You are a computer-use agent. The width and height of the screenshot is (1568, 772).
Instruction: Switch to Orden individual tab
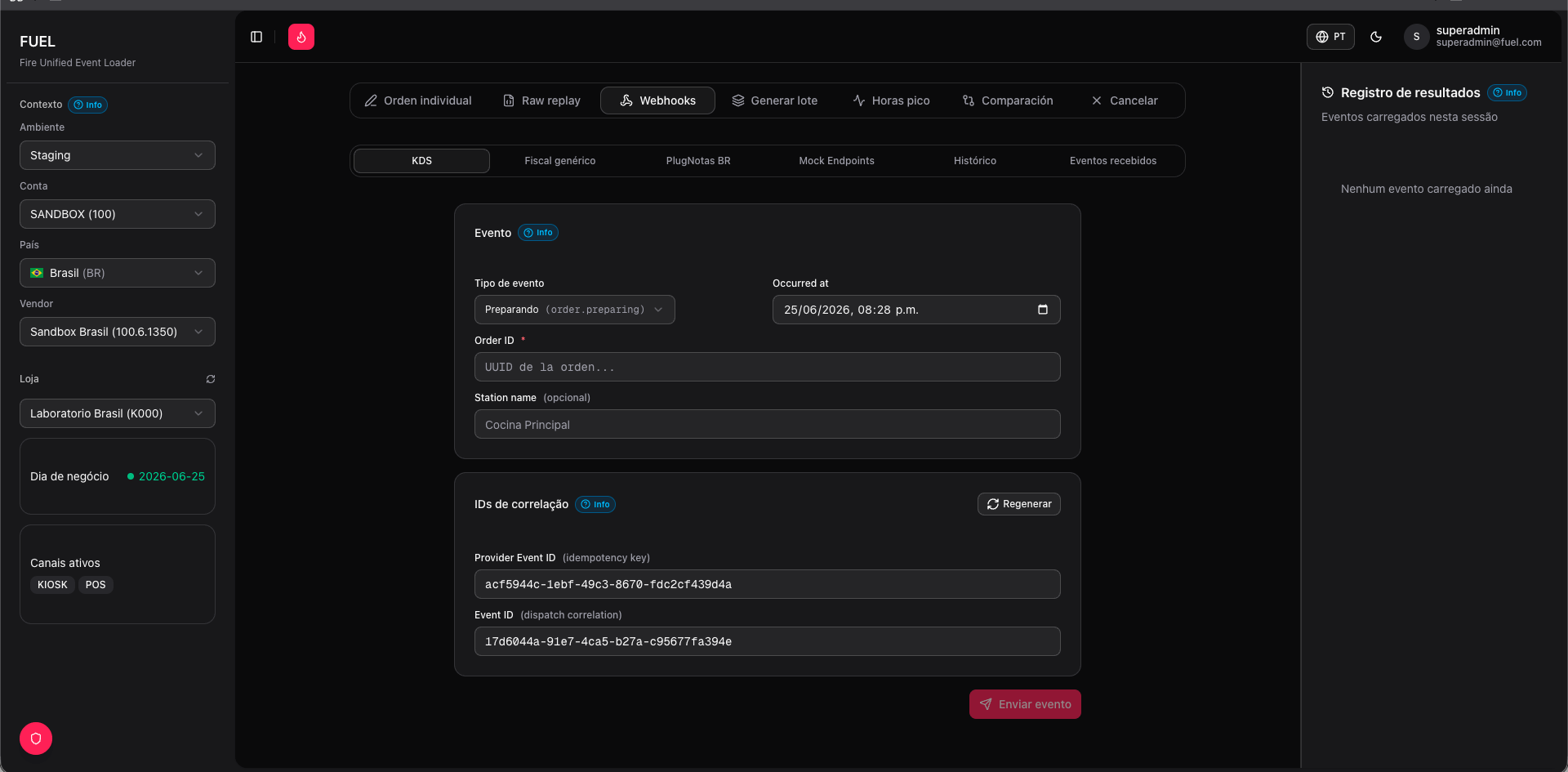tap(418, 100)
